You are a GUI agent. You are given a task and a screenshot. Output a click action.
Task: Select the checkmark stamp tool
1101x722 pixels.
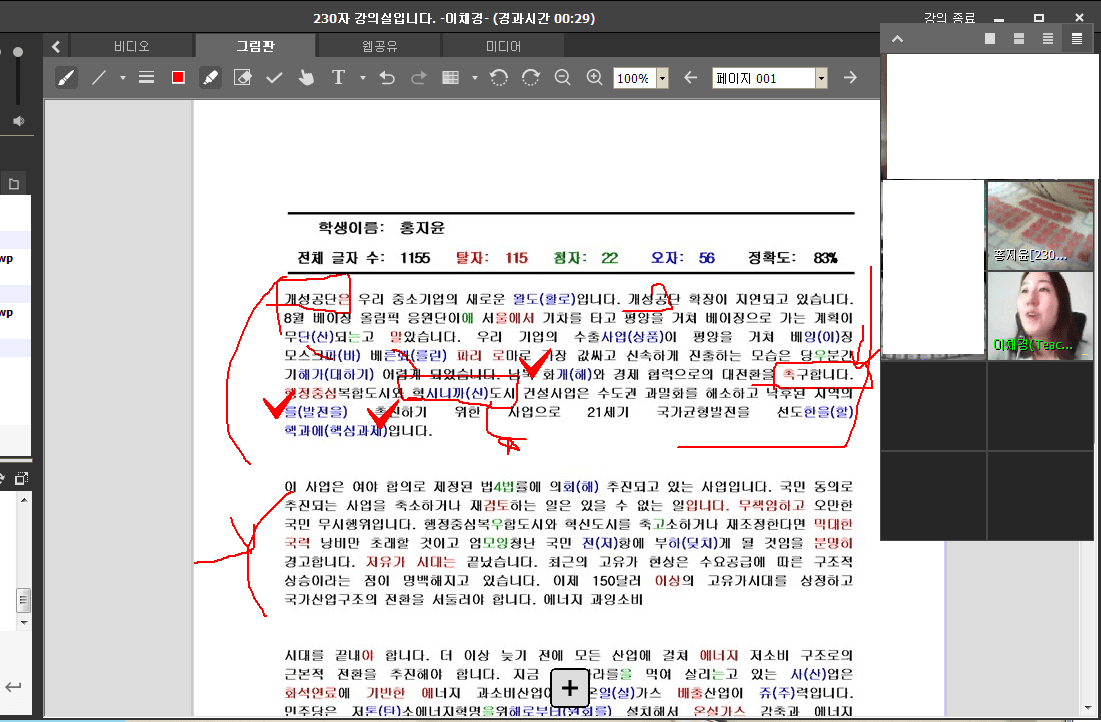pyautogui.click(x=274, y=78)
